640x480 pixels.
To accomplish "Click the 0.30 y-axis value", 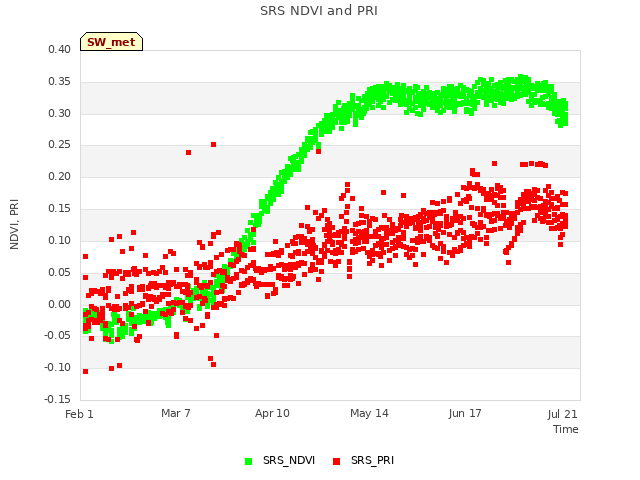I will pyautogui.click(x=59, y=113).
